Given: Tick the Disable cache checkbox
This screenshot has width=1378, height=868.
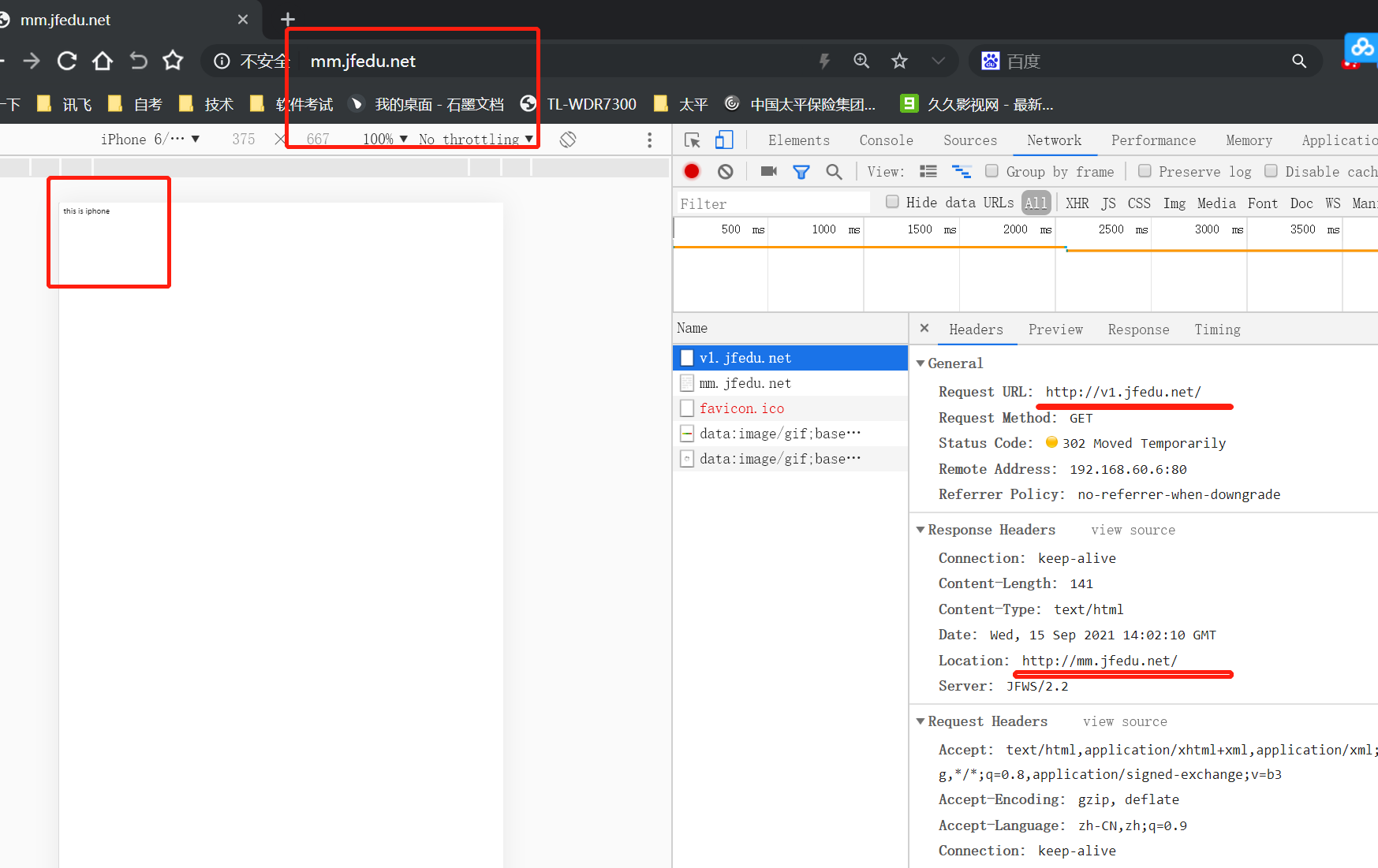Looking at the screenshot, I should 1271,170.
